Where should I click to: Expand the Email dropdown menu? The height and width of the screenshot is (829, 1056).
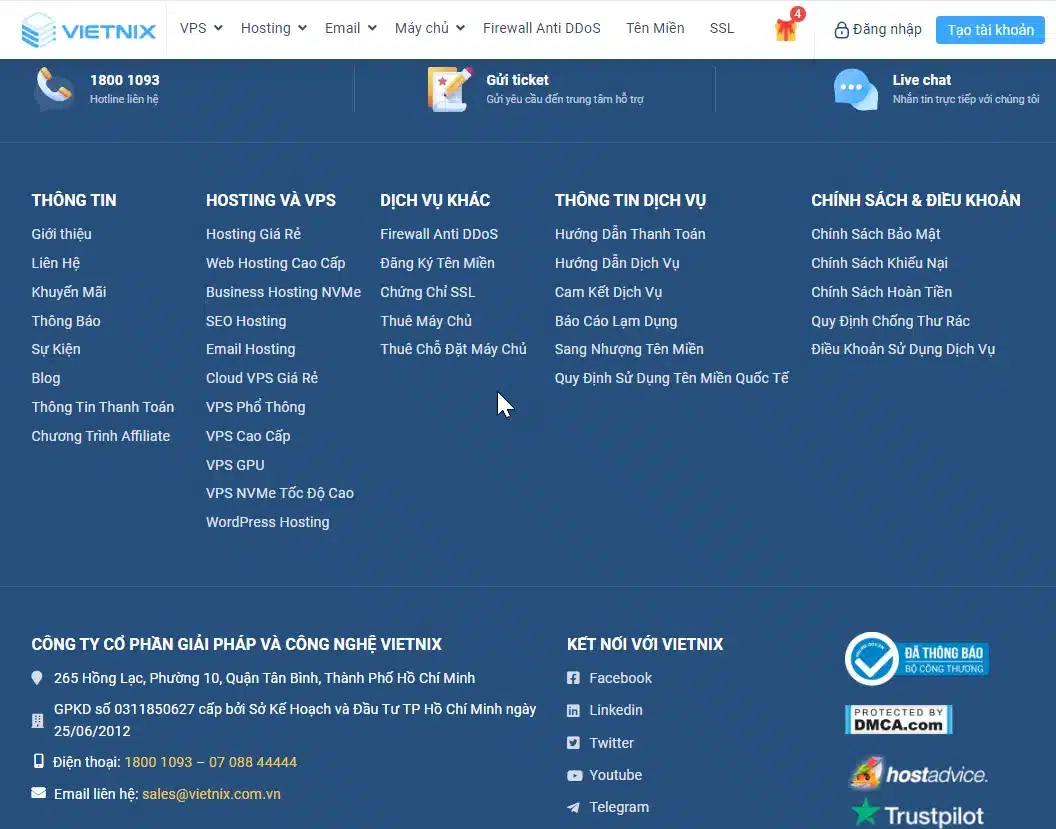tap(350, 28)
